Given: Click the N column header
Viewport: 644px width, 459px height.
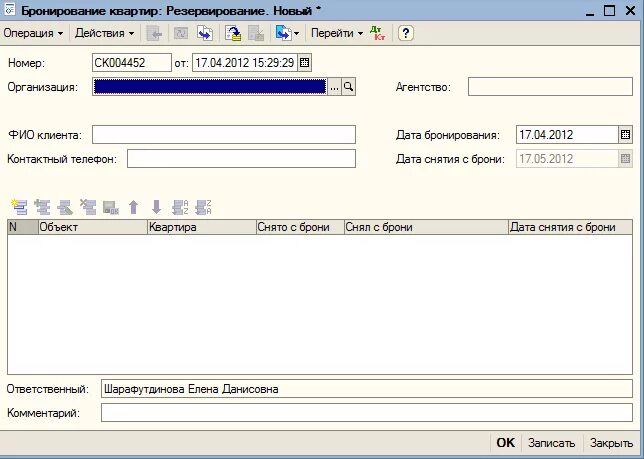Looking at the screenshot, I should pyautogui.click(x=23, y=227).
